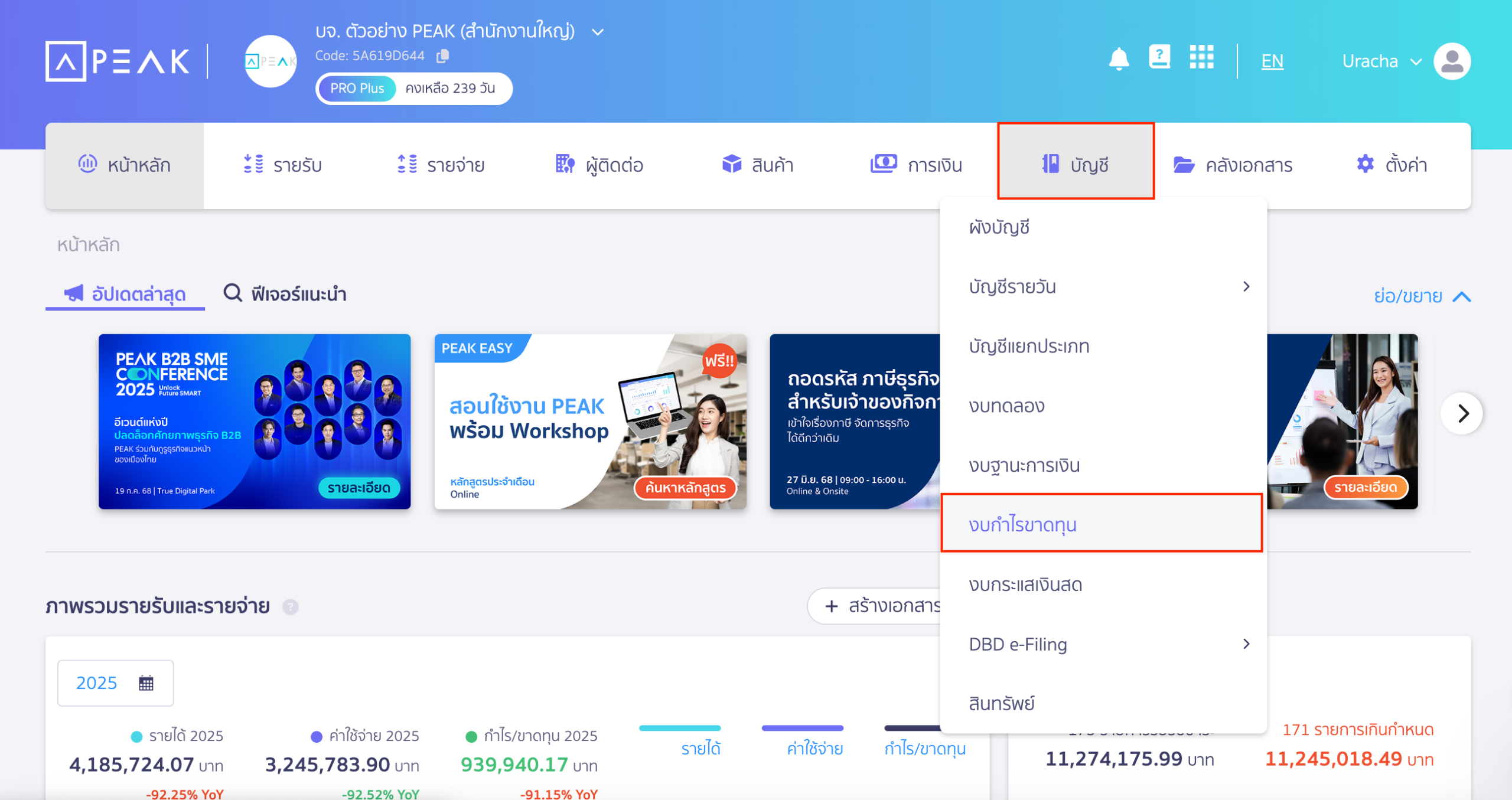1512x800 pixels.
Task: Select บัญชีแยกประเภท menu item
Action: tap(1103, 347)
